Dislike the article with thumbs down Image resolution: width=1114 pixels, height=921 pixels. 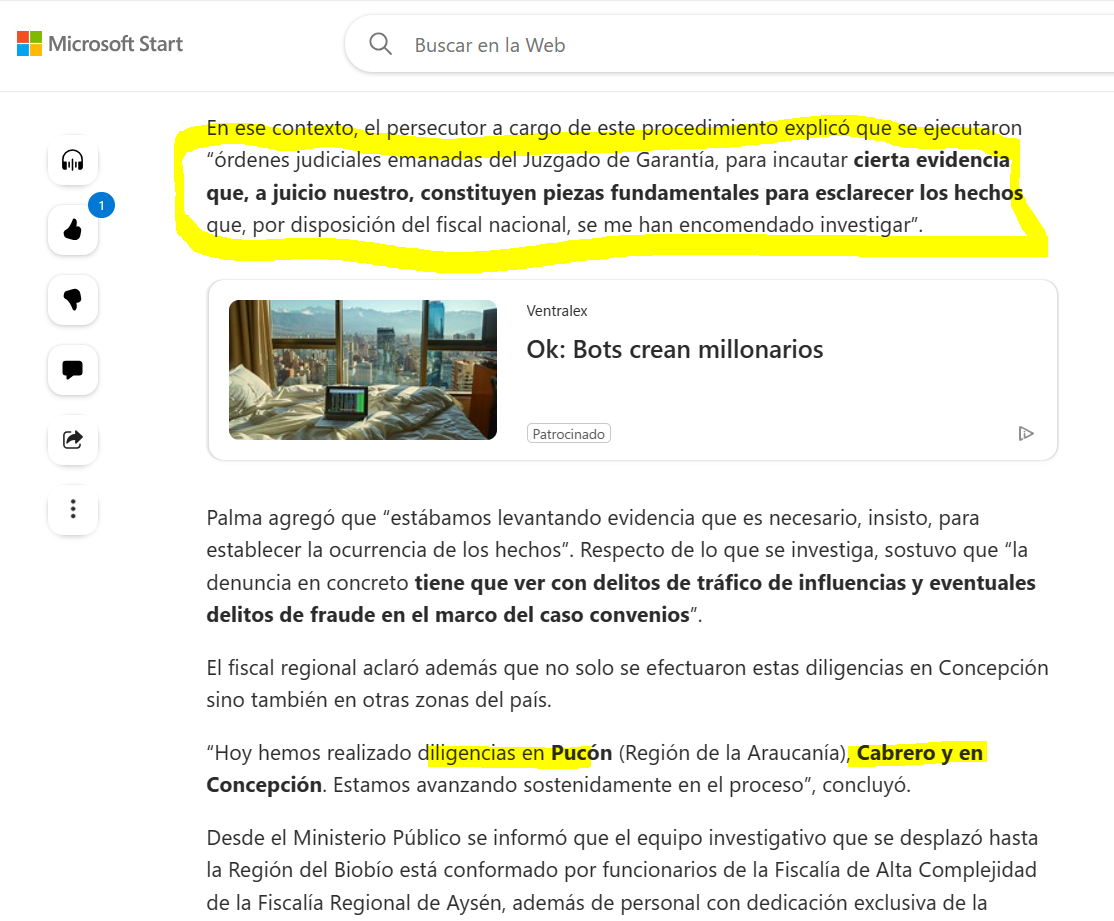[72, 299]
